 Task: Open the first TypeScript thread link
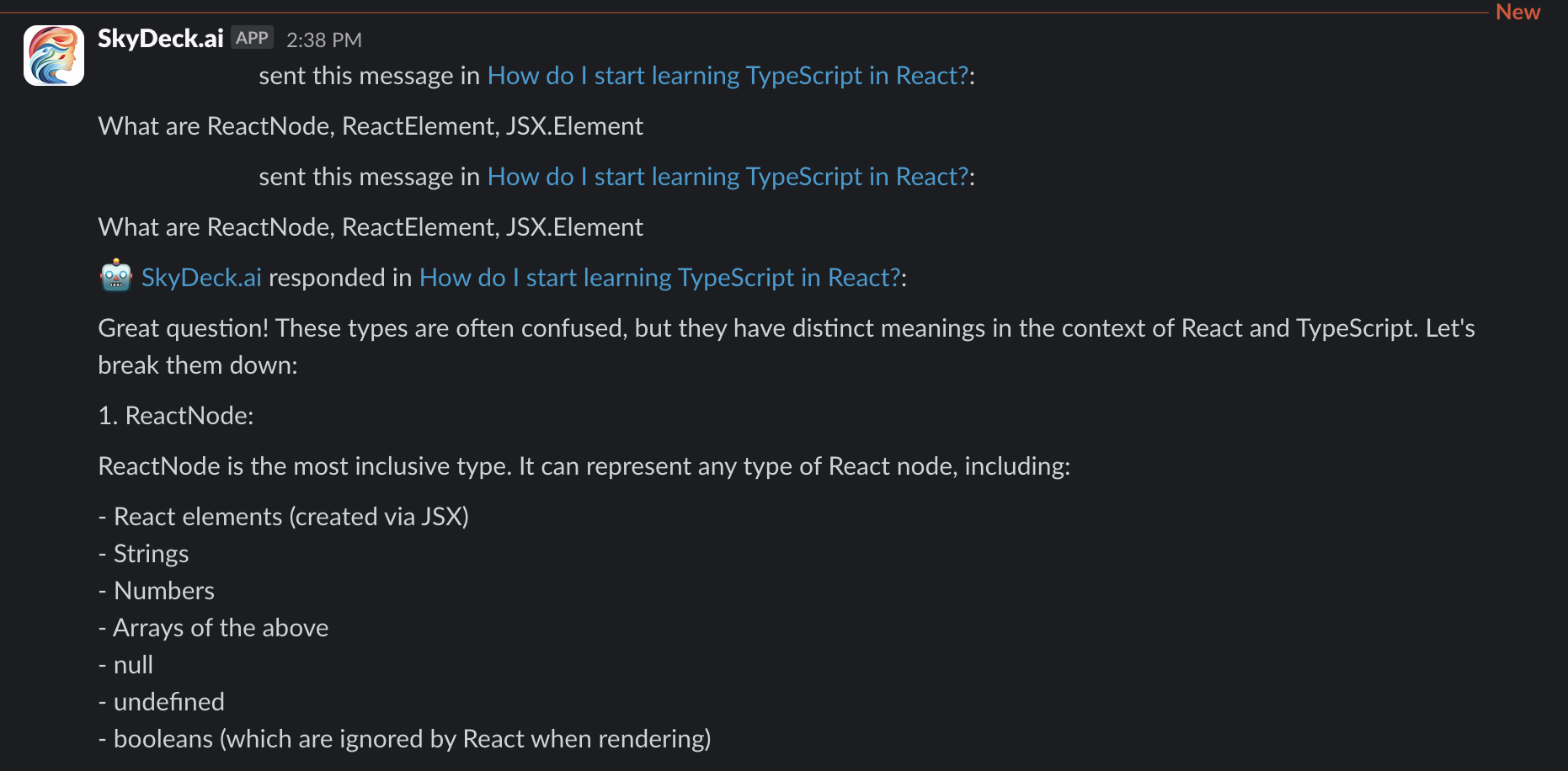(727, 75)
